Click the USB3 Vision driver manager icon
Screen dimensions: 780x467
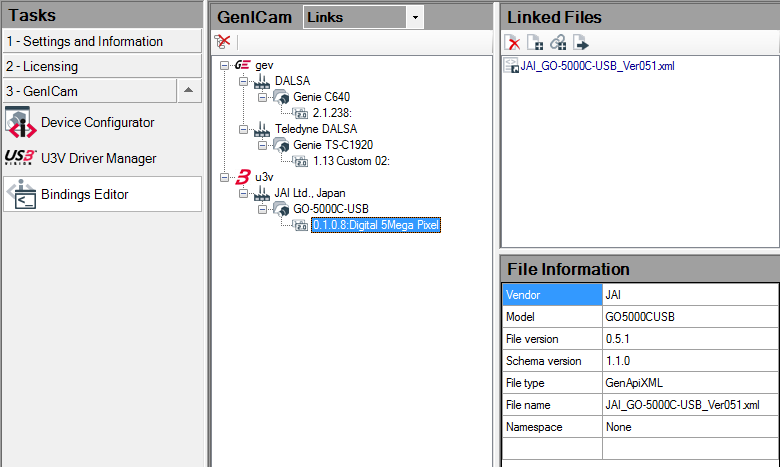point(20,158)
